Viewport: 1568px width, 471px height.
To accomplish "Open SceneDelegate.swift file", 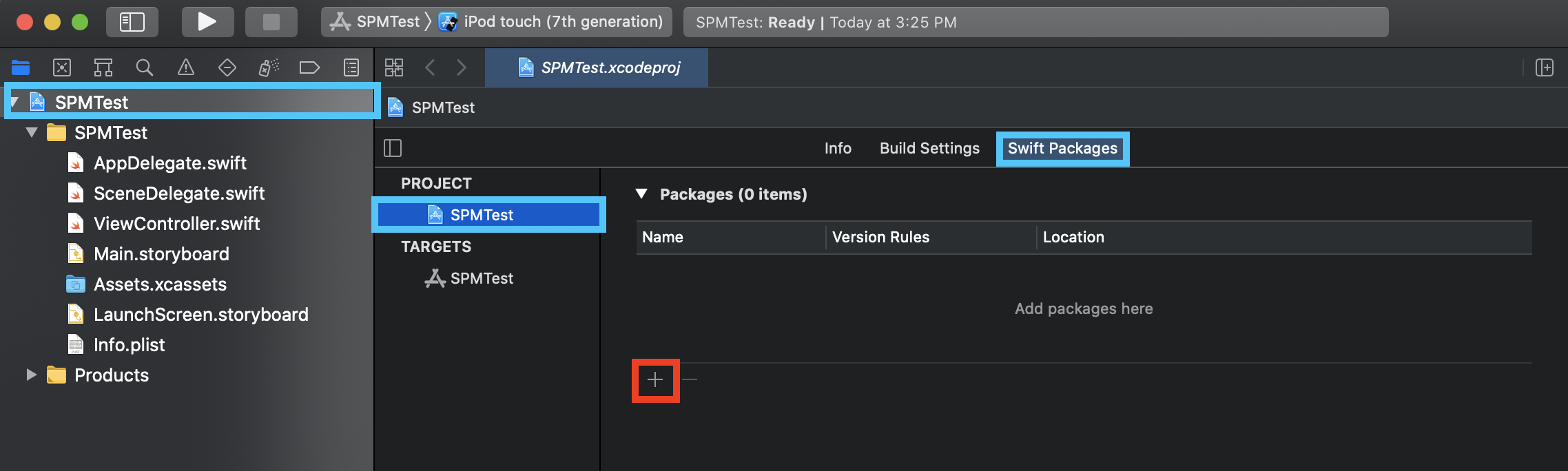I will (x=179, y=193).
